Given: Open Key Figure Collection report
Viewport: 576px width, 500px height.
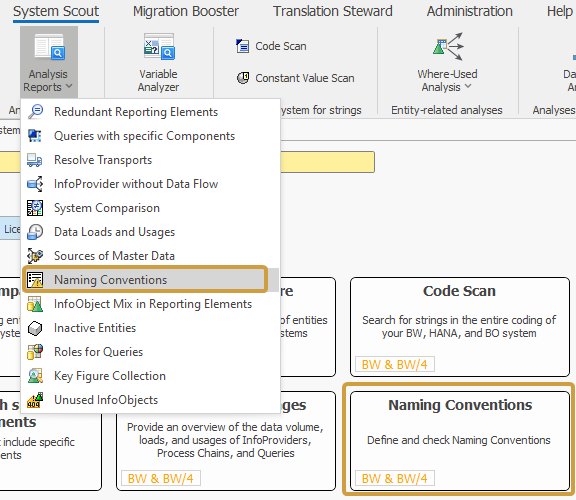Looking at the screenshot, I should click(x=150, y=376).
